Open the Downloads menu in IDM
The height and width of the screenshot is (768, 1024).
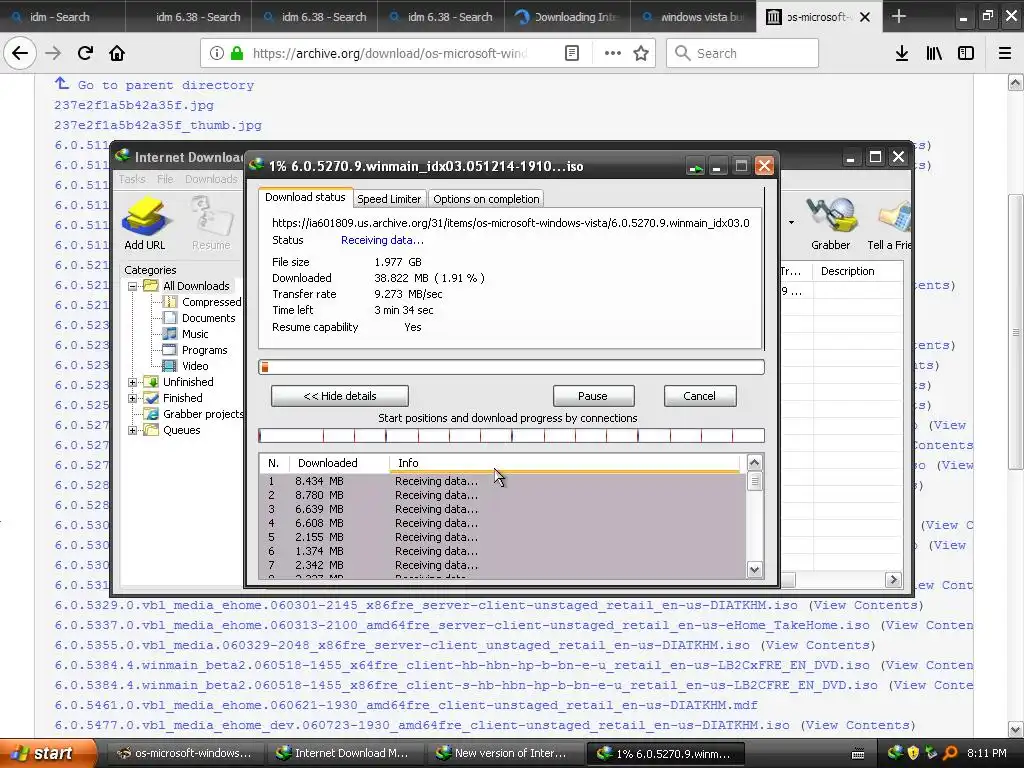(211, 179)
